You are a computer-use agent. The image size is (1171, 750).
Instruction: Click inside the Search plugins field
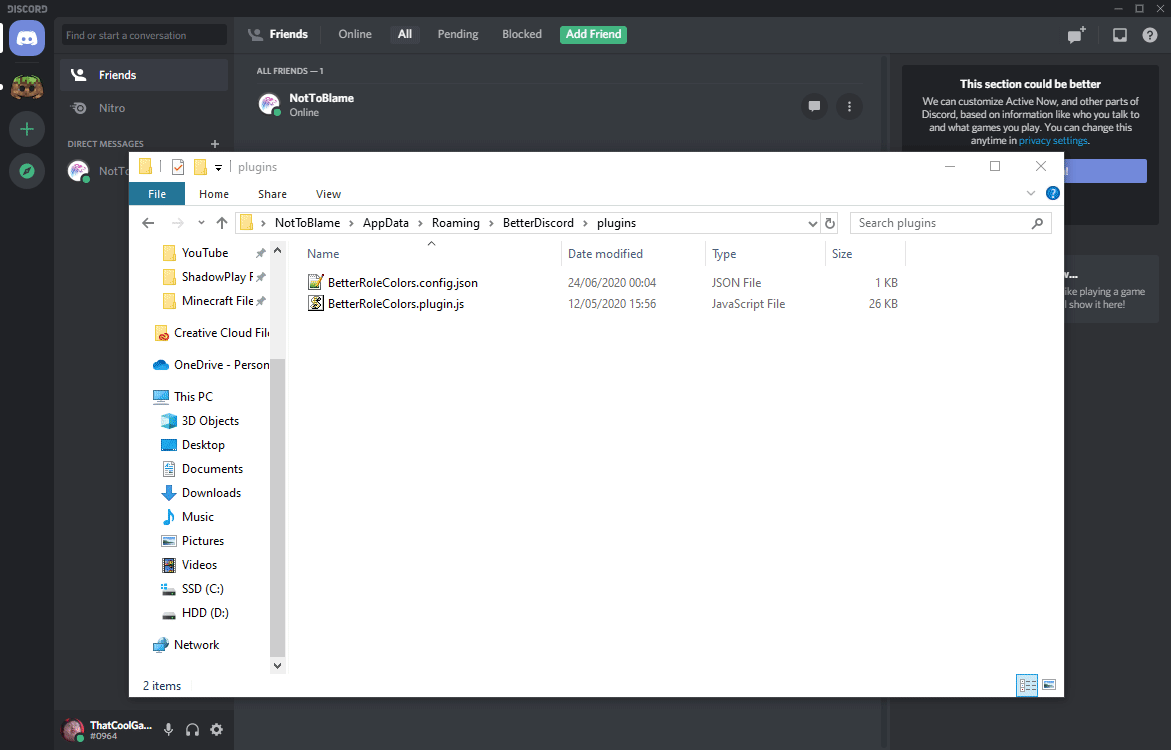[940, 222]
